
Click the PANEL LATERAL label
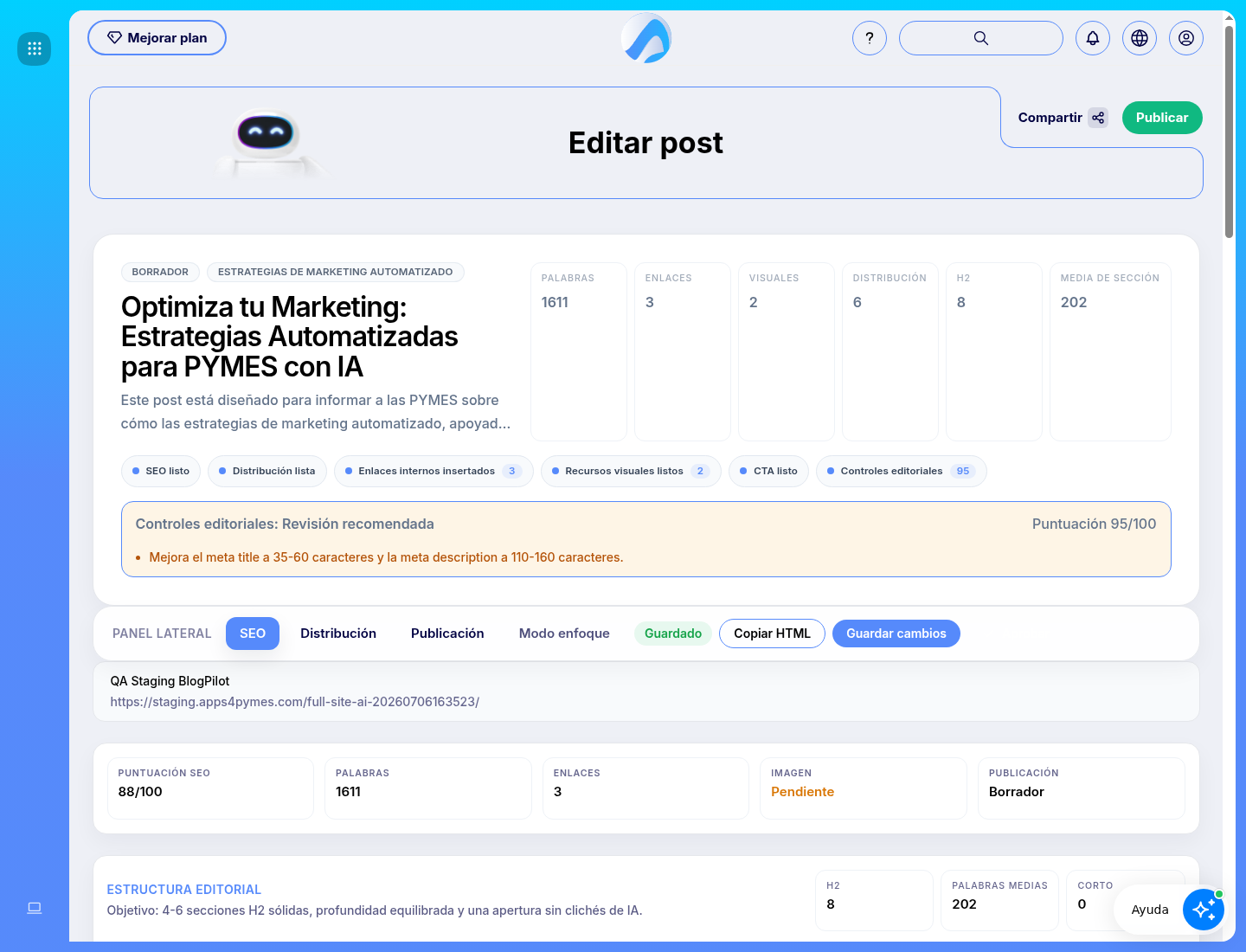point(162,634)
